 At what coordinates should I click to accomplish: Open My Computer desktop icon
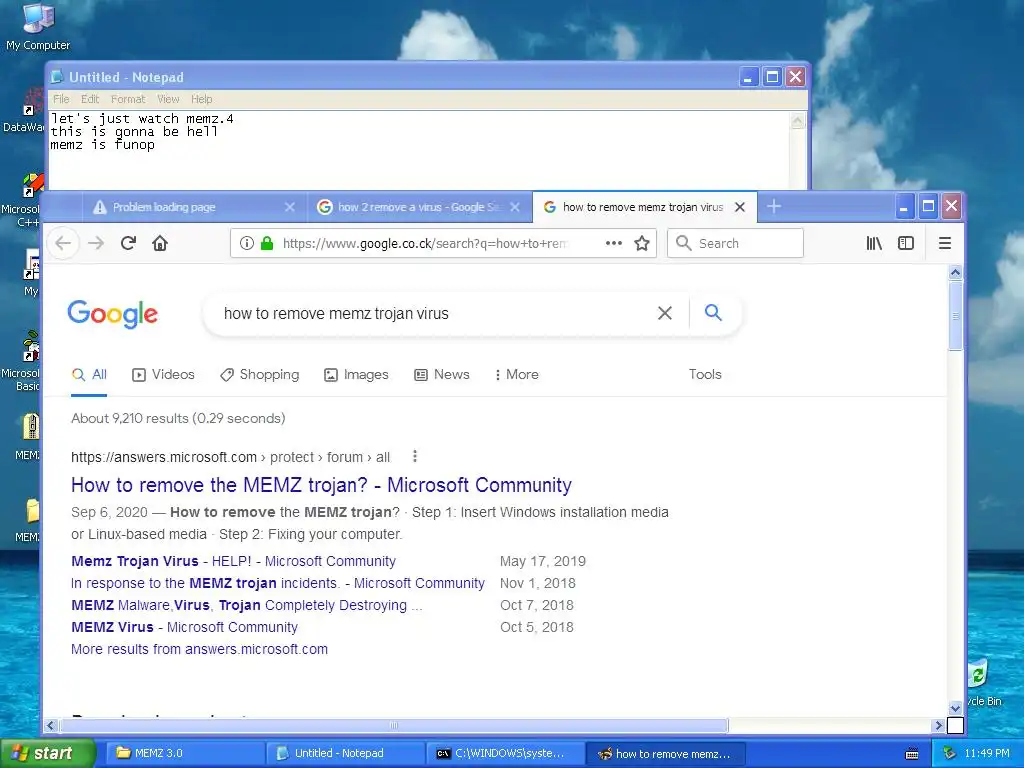click(x=38, y=26)
